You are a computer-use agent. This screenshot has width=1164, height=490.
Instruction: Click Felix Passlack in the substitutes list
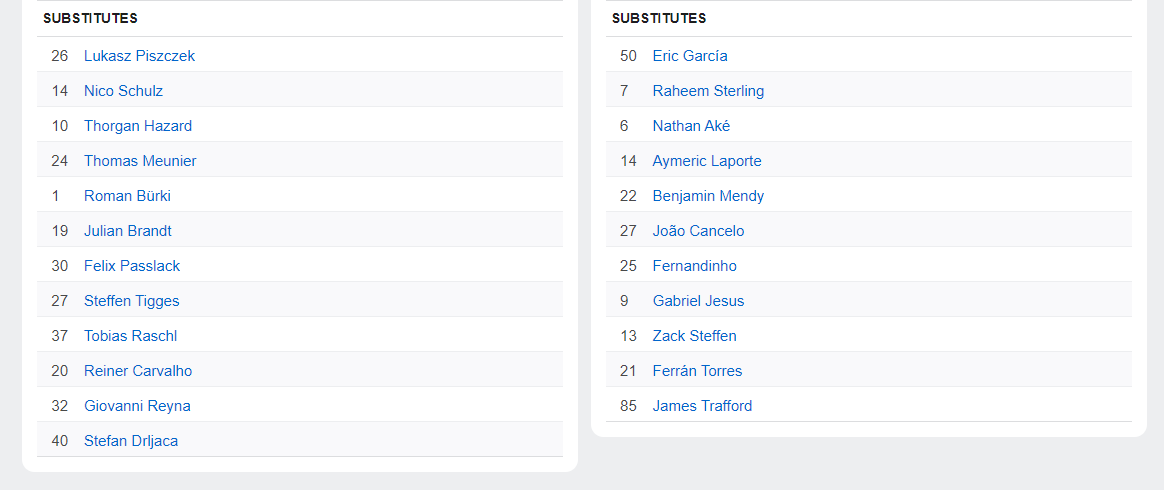pos(132,266)
